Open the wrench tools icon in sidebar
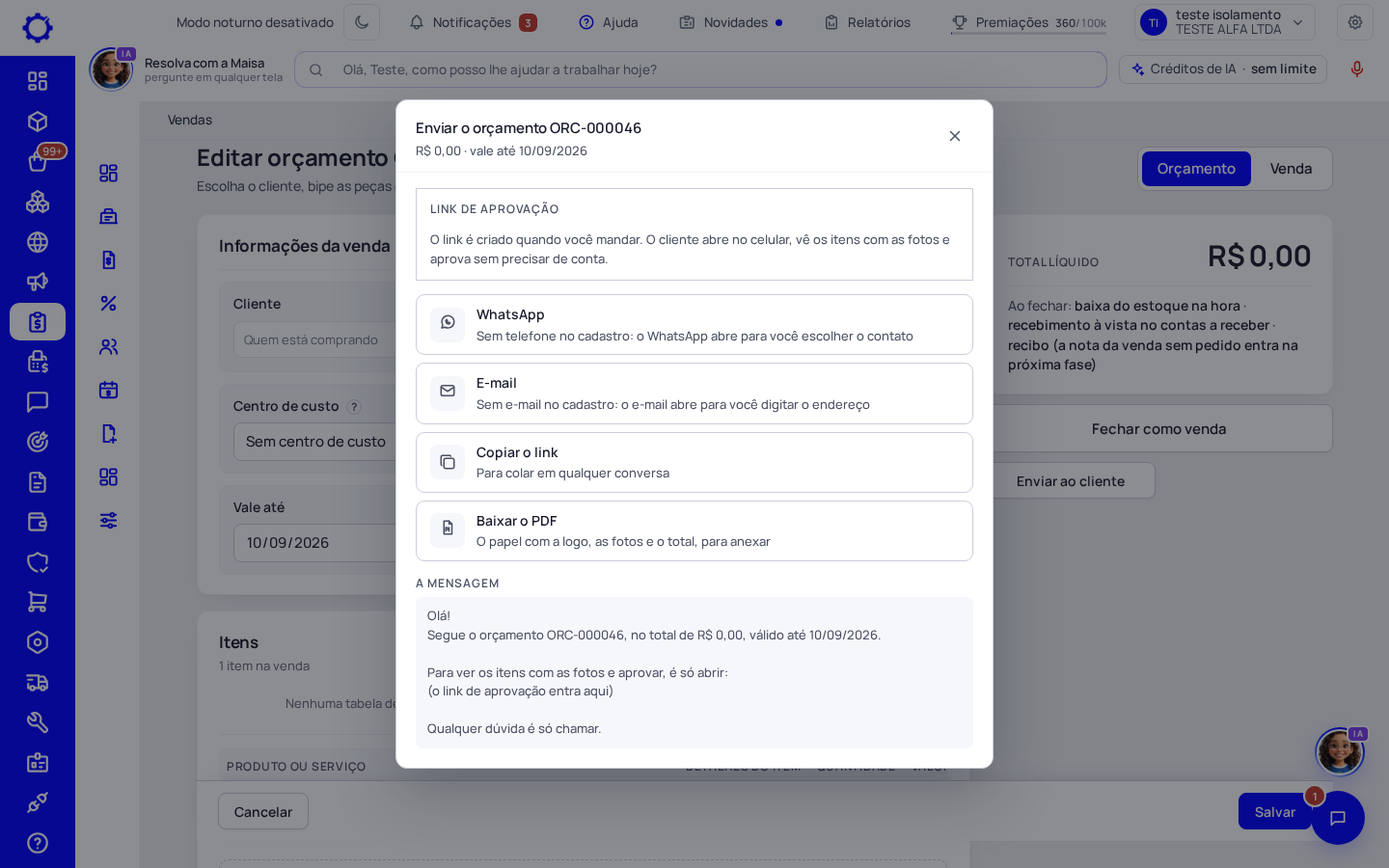Screen dimensions: 1389x868 pos(38,722)
